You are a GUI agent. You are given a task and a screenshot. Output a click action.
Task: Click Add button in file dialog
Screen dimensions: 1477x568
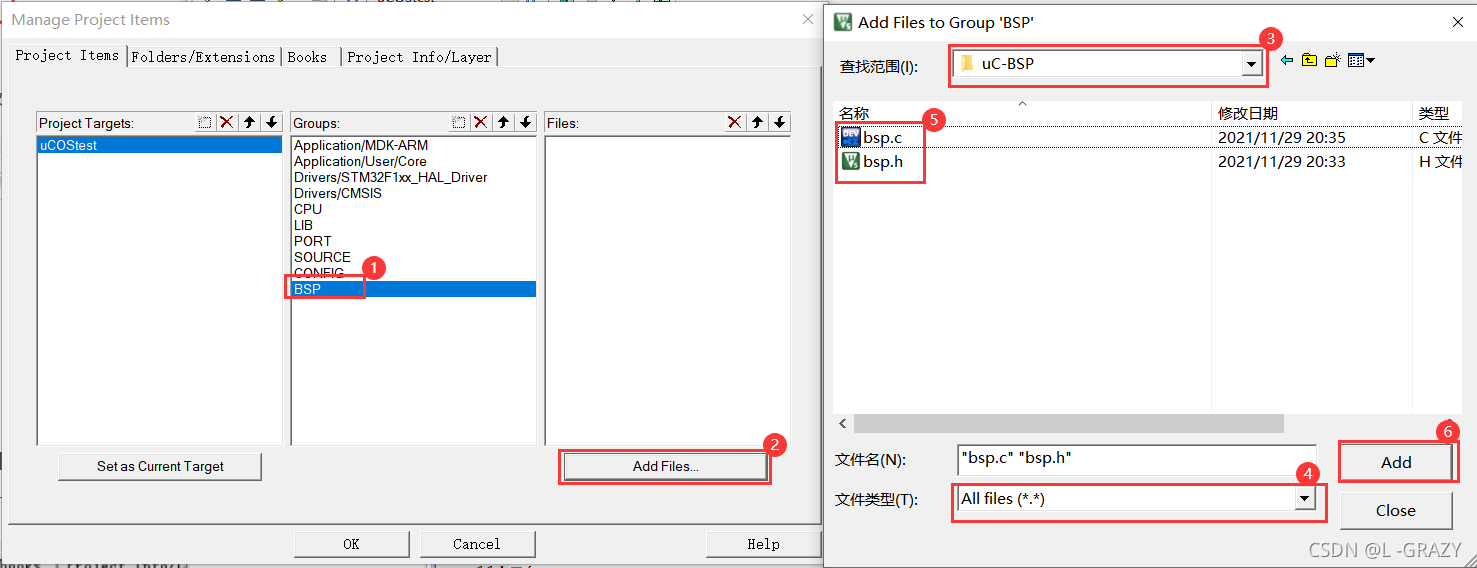click(1396, 462)
